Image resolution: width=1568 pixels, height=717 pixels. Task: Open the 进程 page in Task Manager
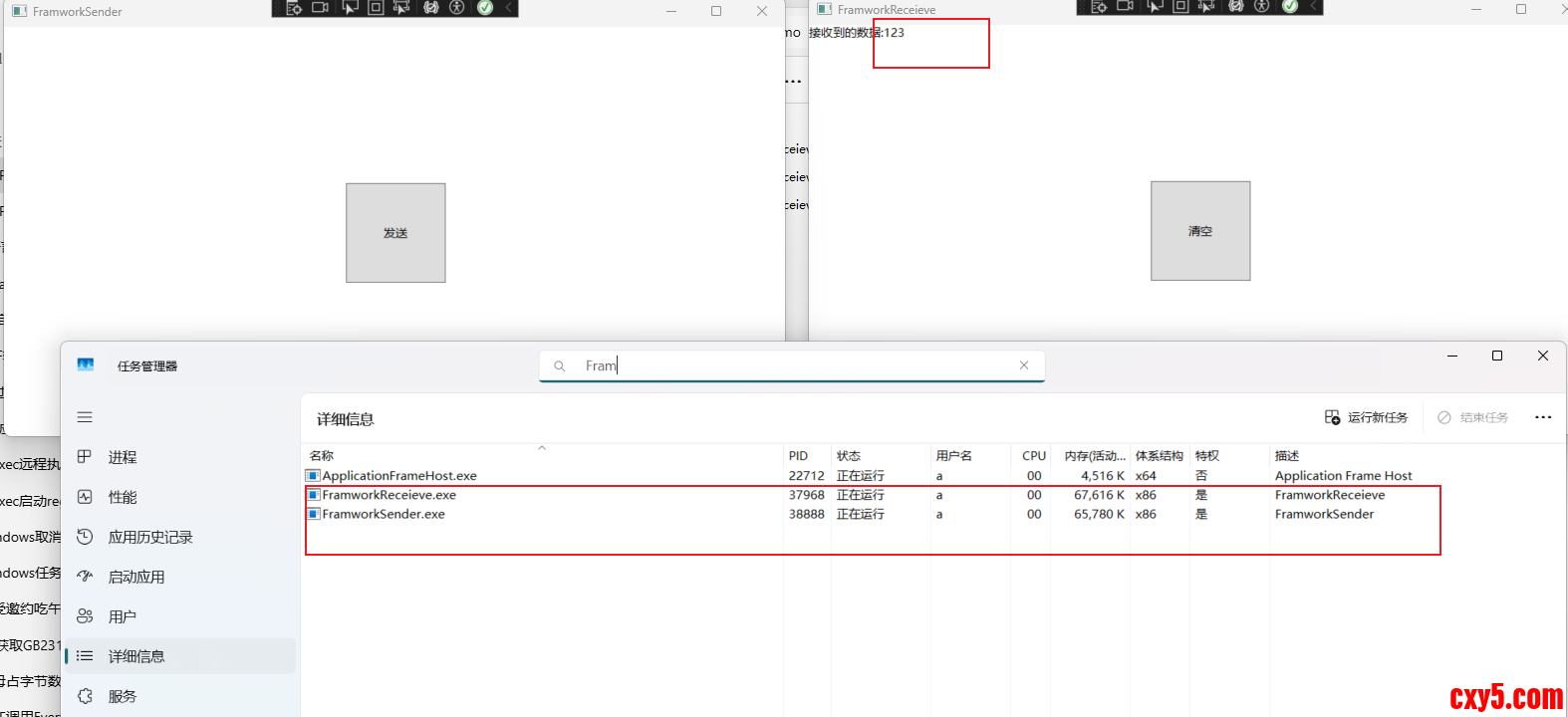(x=123, y=457)
